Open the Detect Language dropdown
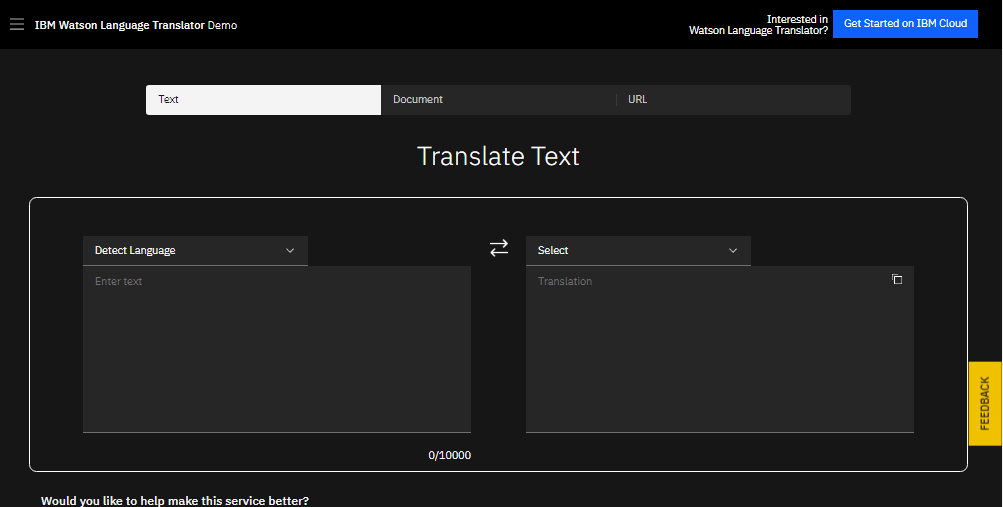The height and width of the screenshot is (507, 1003). (195, 251)
